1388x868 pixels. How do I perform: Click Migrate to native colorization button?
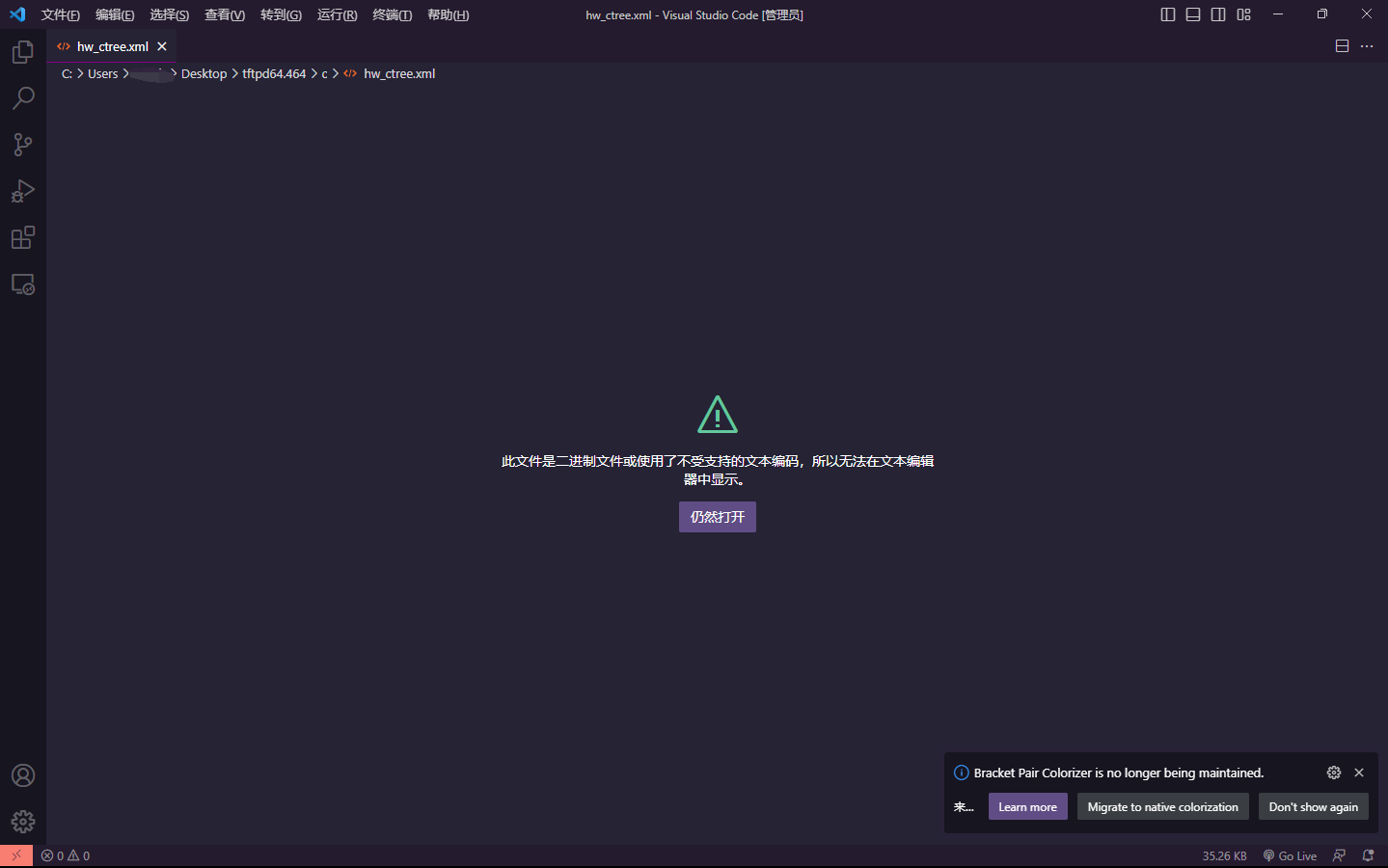coord(1163,806)
